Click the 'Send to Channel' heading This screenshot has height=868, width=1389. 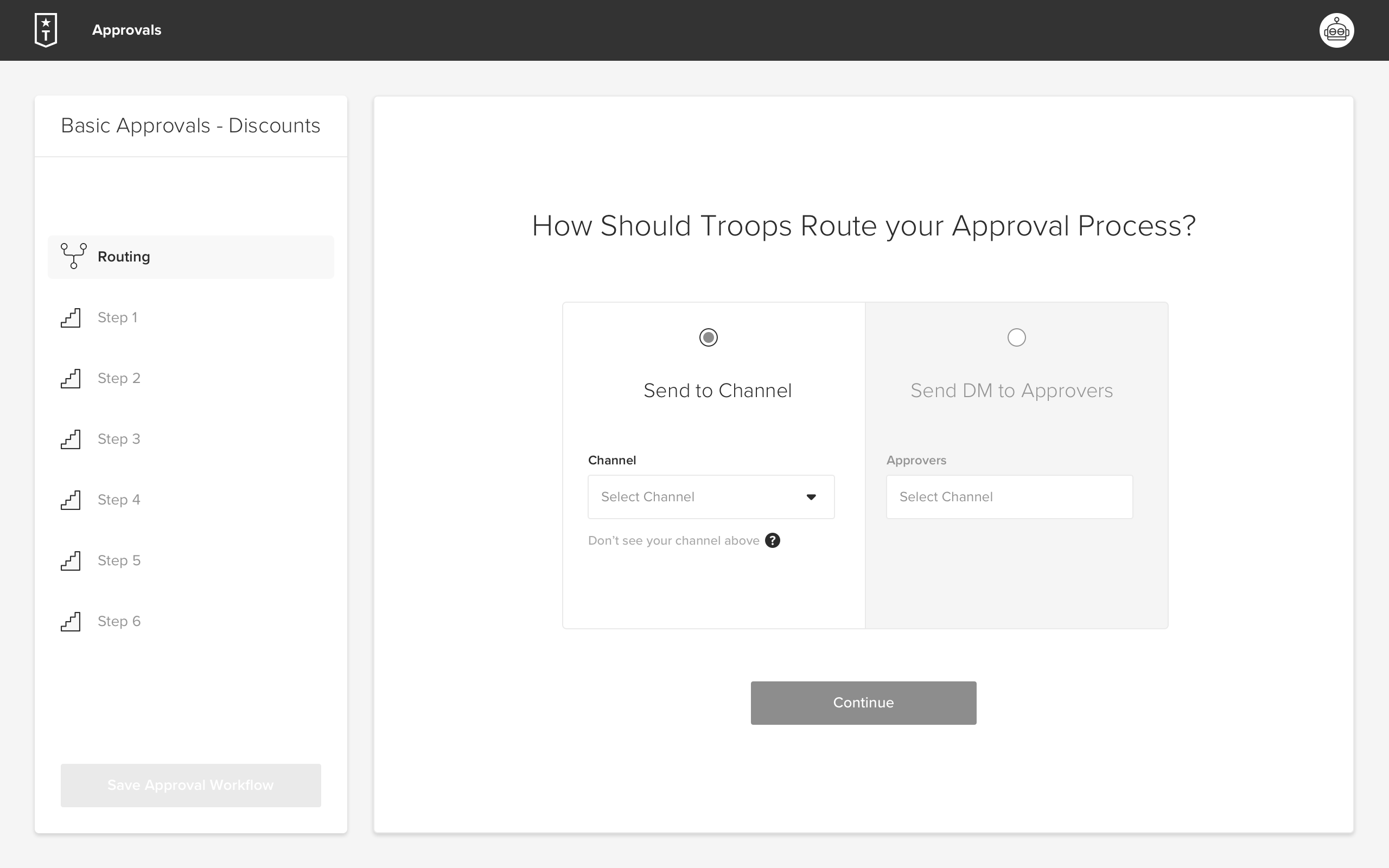click(717, 391)
